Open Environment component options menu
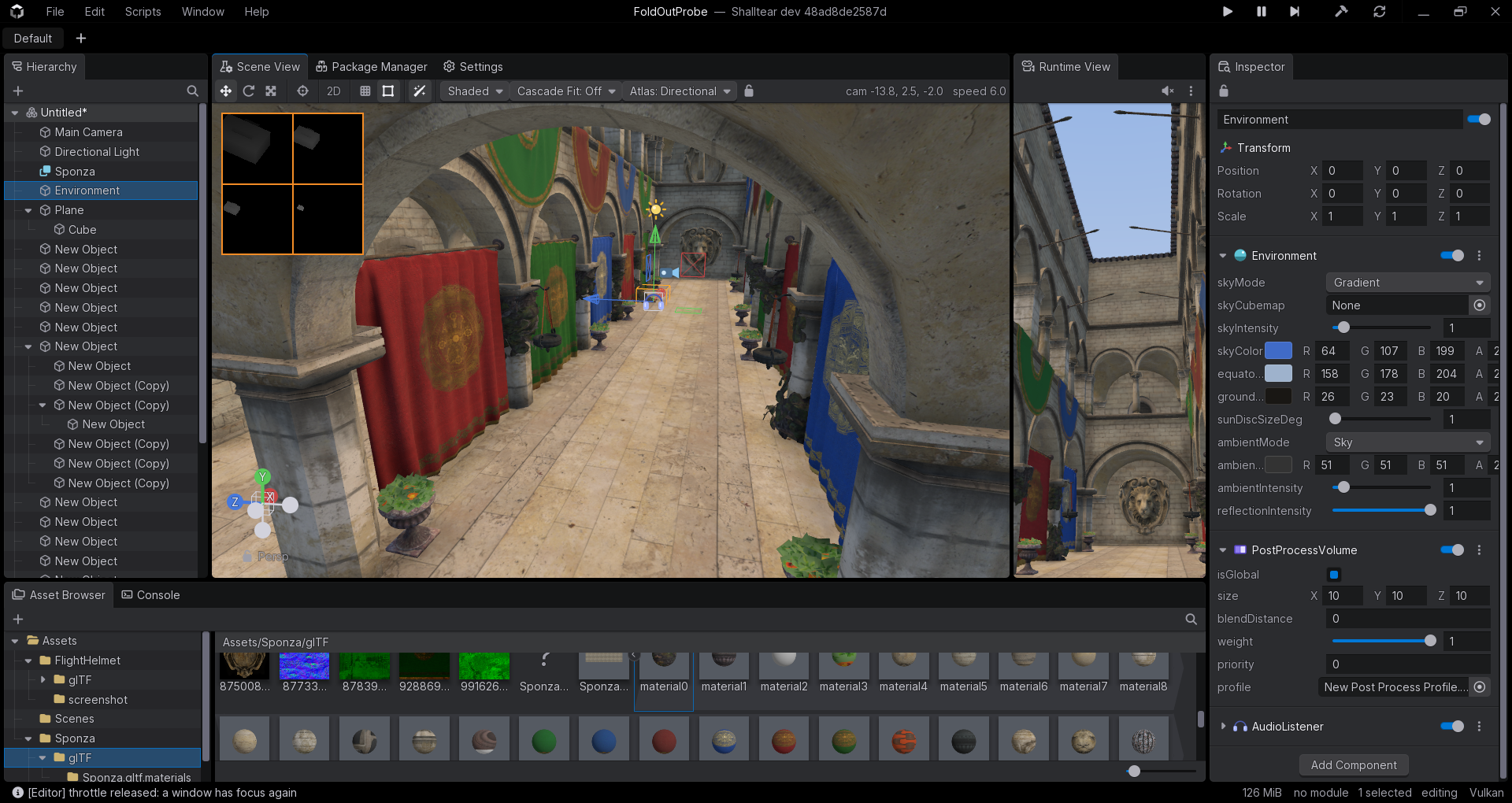The image size is (1512, 803). pos(1479,256)
